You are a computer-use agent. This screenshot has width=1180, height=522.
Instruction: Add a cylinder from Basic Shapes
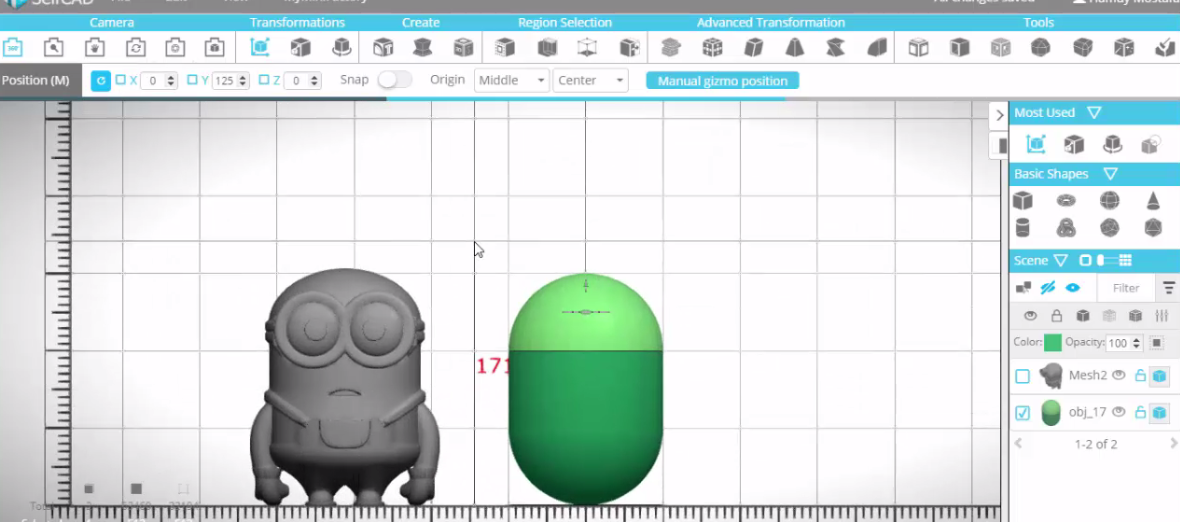point(1022,227)
